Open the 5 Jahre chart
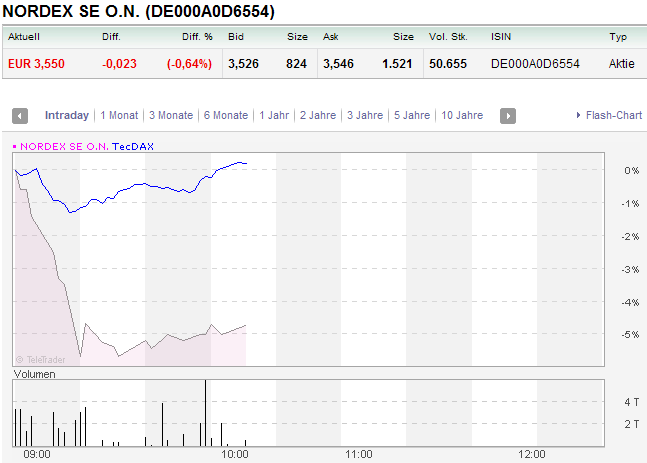 [412, 115]
